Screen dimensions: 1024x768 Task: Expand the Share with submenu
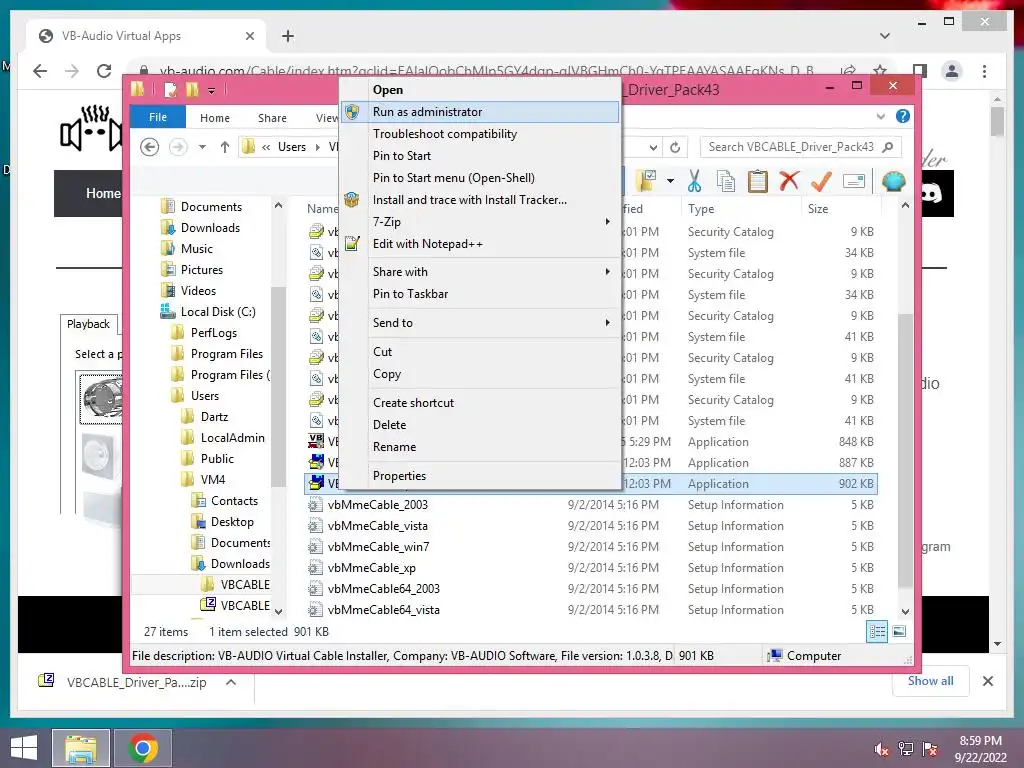479,272
